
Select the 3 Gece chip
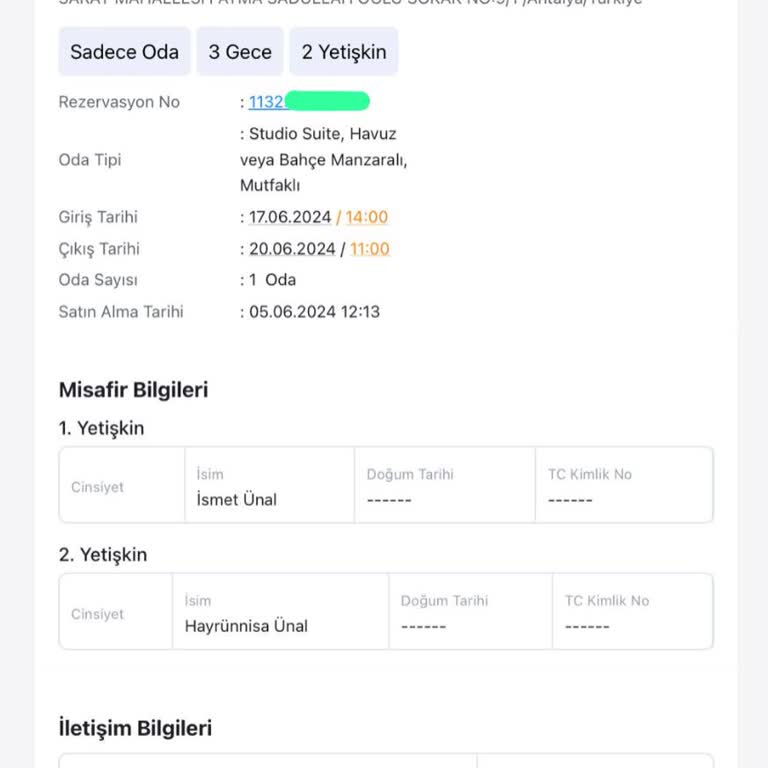coord(240,52)
